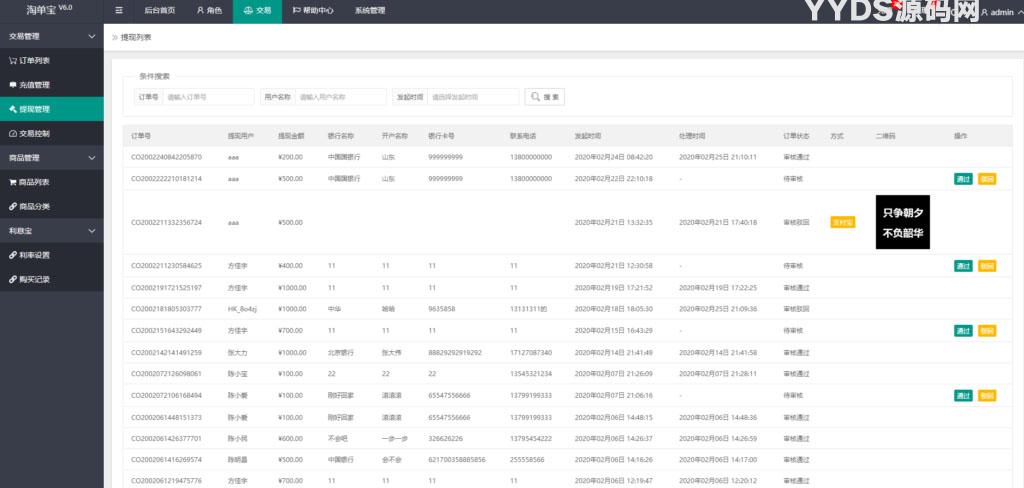This screenshot has width=1024, height=488.
Task: Open 订单列表 in the sidebar
Action: (35, 60)
